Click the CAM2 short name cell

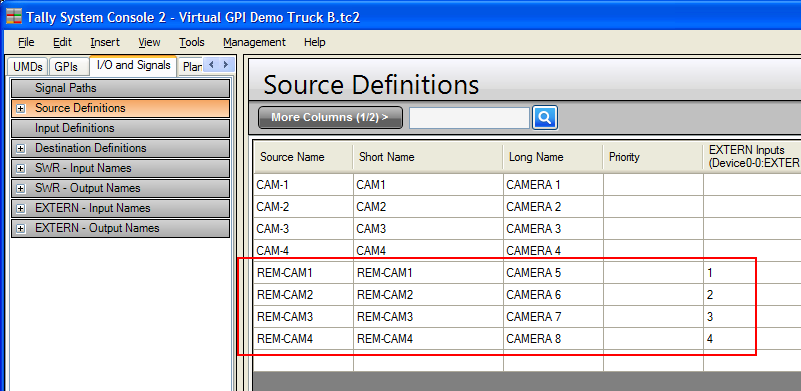coord(428,207)
